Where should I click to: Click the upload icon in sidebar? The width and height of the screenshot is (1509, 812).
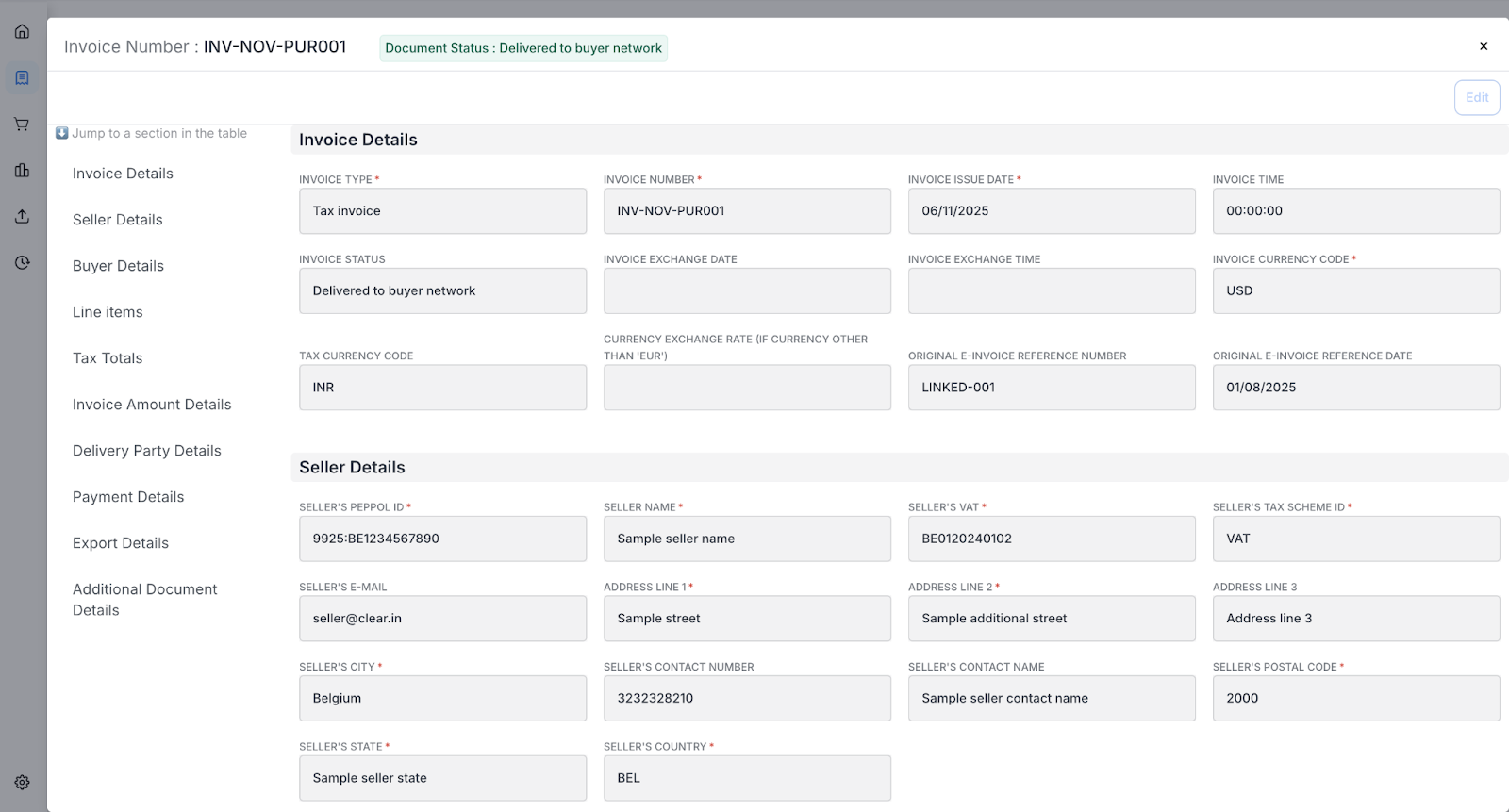22,216
